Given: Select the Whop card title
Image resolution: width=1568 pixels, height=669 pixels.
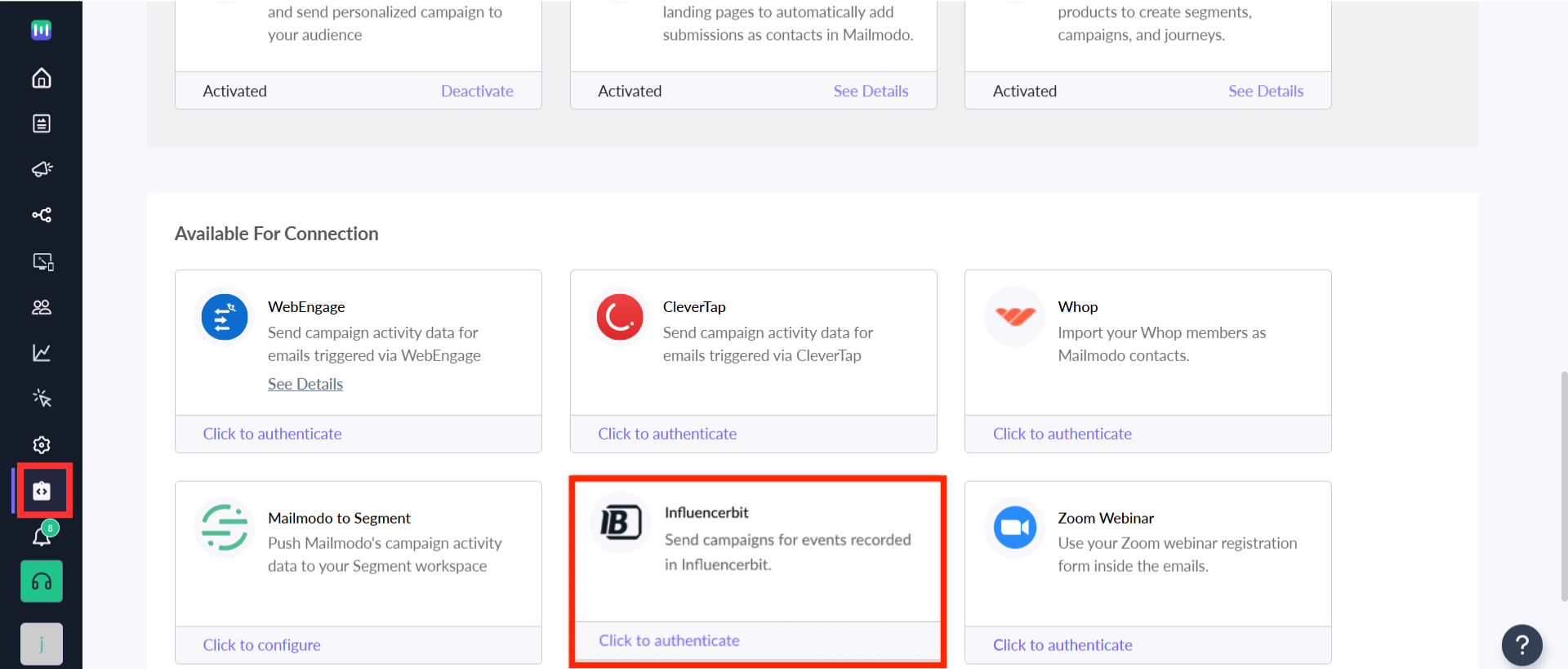Looking at the screenshot, I should [x=1078, y=307].
